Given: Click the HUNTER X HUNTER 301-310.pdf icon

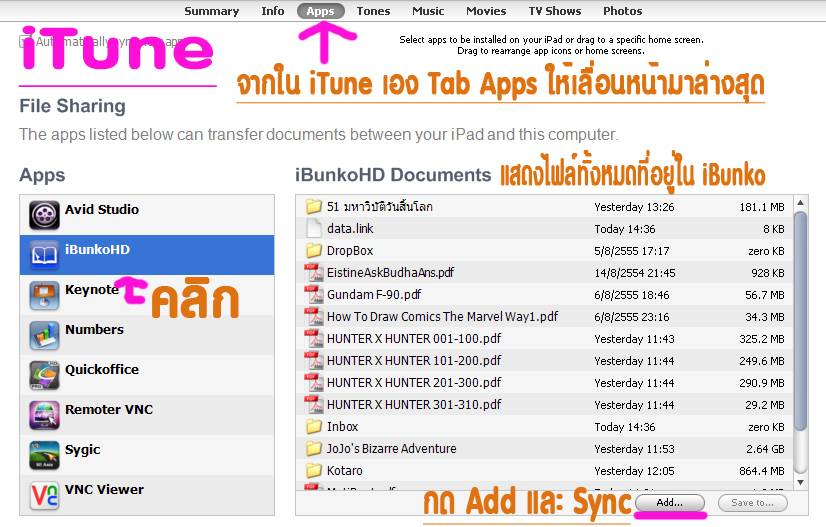Looking at the screenshot, I should point(314,405).
